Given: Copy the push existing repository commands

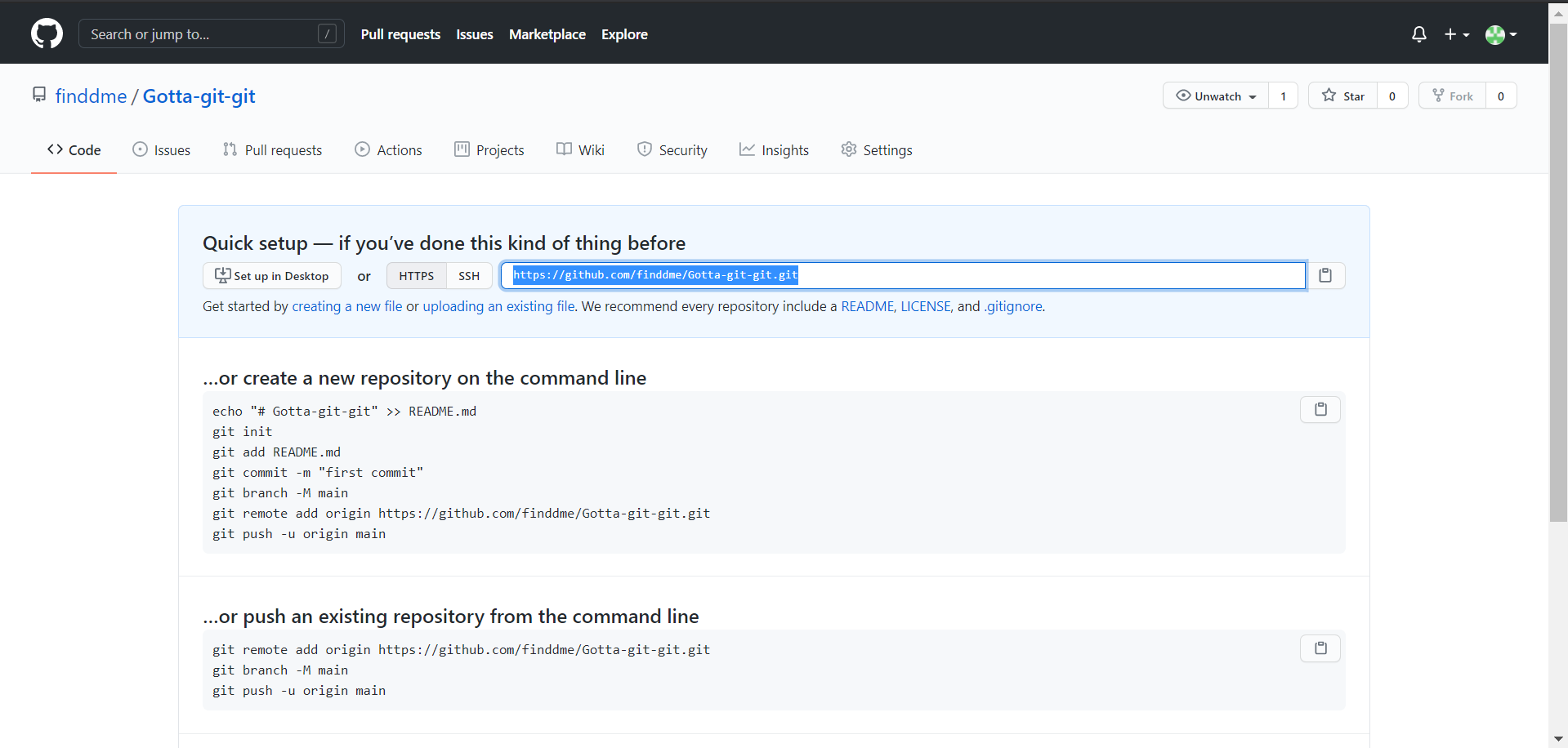Looking at the screenshot, I should [1320, 648].
